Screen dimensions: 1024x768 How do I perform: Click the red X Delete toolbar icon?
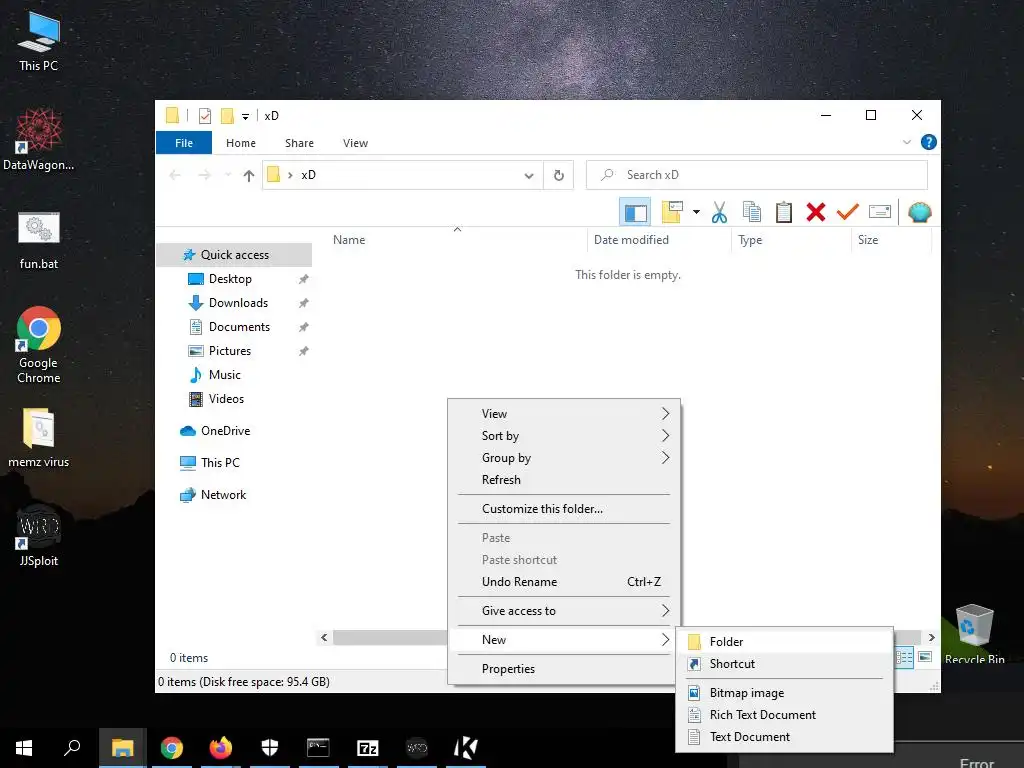pyautogui.click(x=816, y=212)
